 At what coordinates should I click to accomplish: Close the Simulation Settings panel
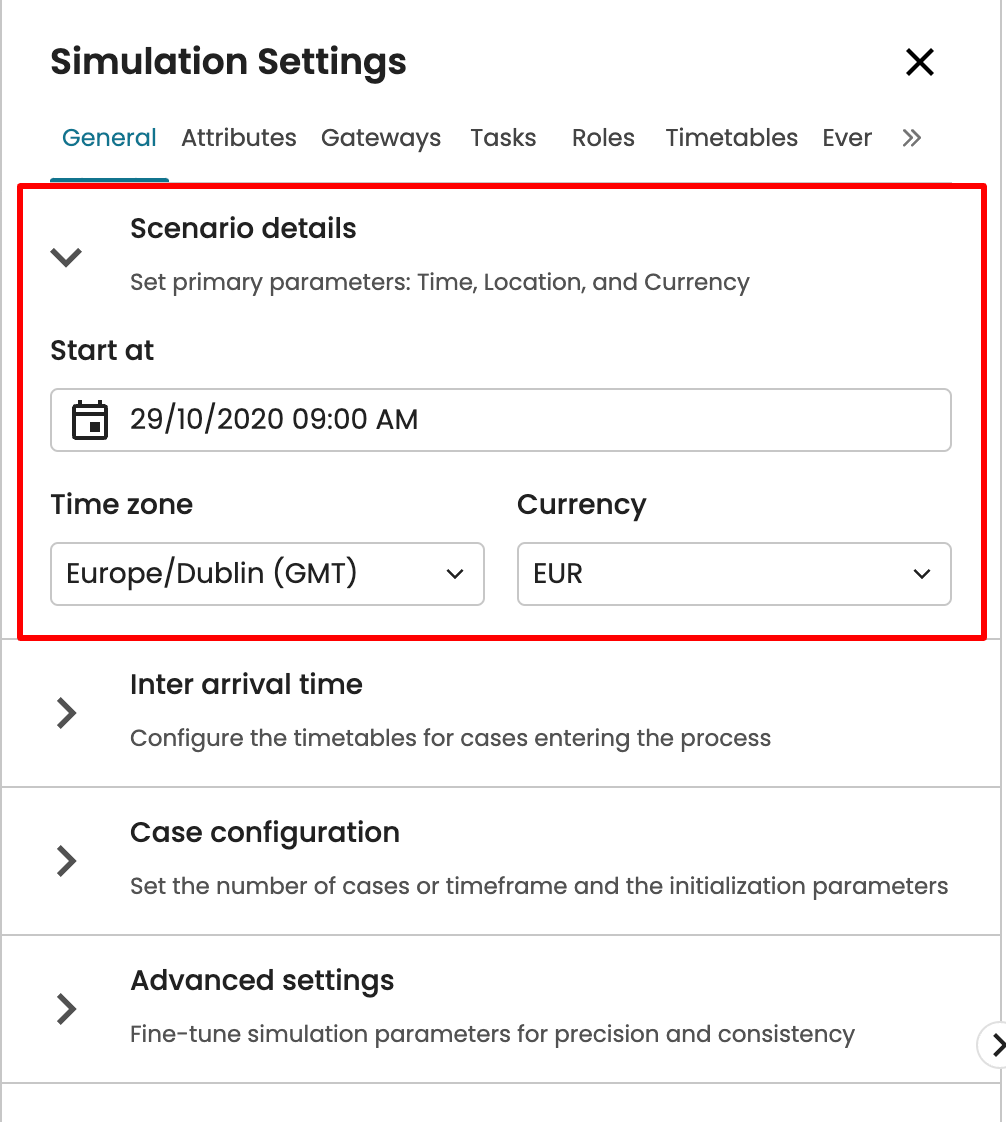(919, 62)
